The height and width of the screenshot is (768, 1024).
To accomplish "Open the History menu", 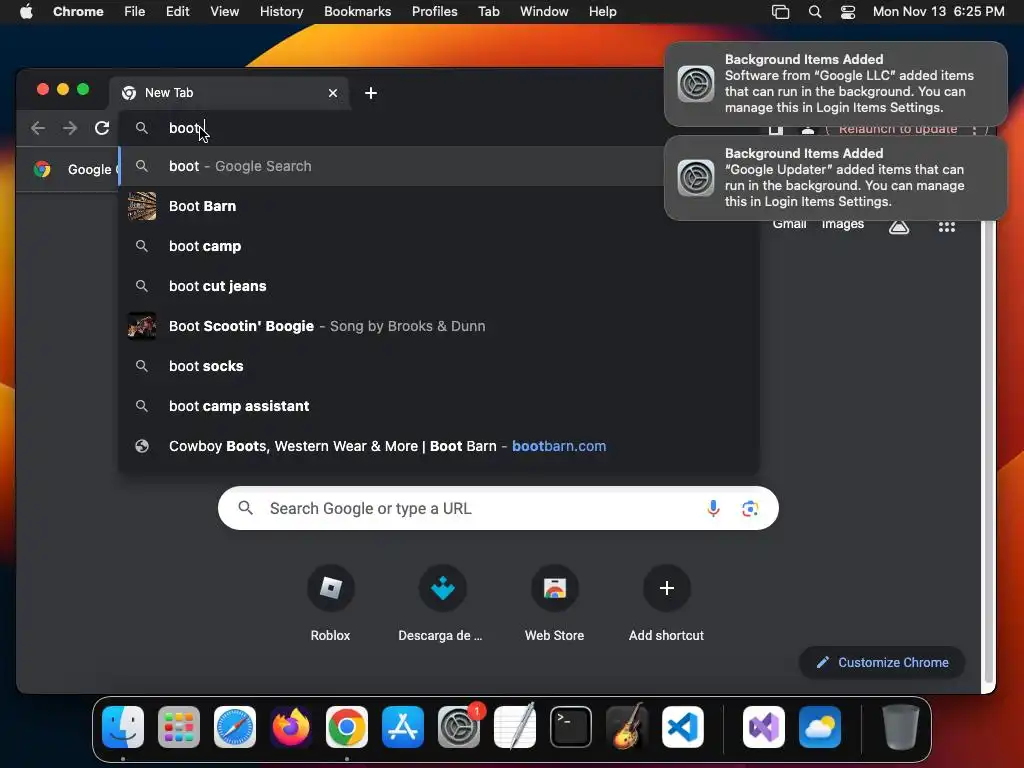I will (x=281, y=12).
